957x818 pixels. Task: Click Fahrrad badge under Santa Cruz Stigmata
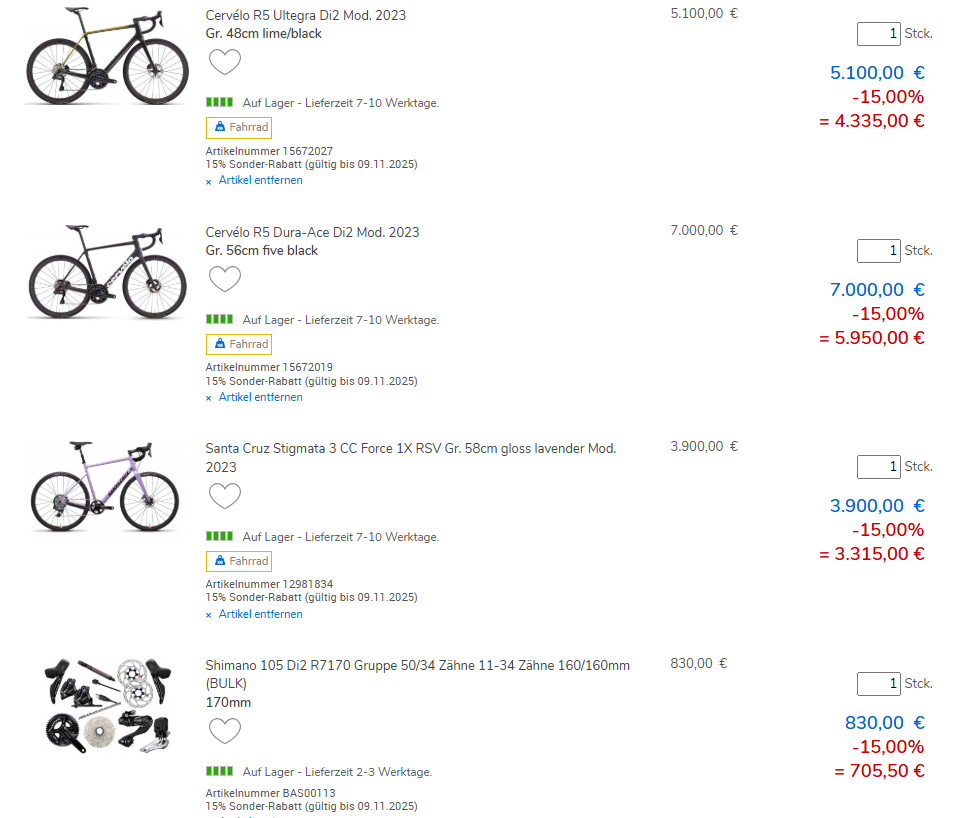[x=239, y=561]
